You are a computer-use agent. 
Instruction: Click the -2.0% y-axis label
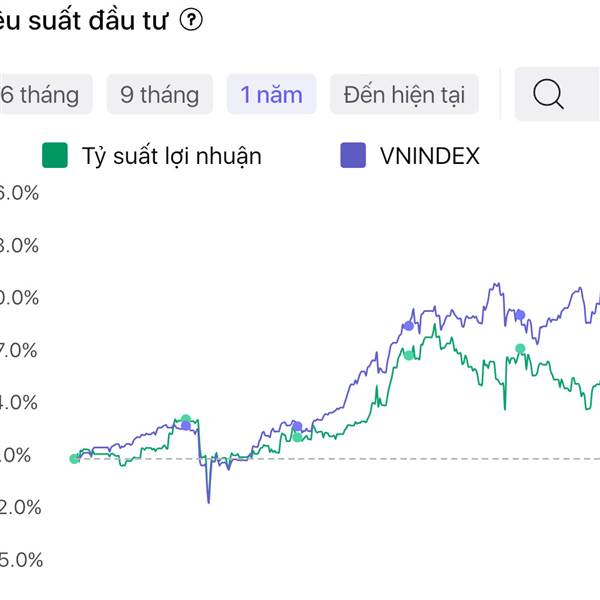[20, 507]
